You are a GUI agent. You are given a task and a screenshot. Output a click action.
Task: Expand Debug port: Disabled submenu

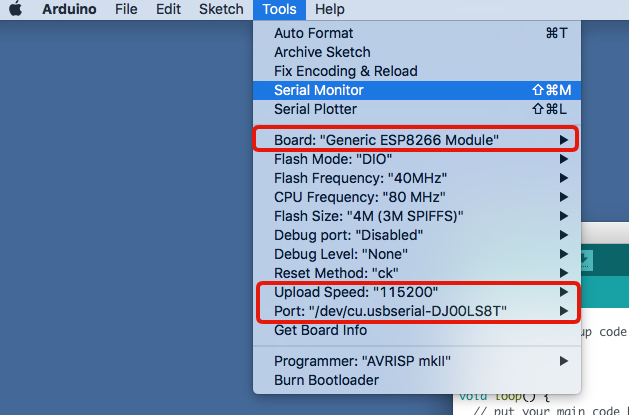(x=417, y=235)
